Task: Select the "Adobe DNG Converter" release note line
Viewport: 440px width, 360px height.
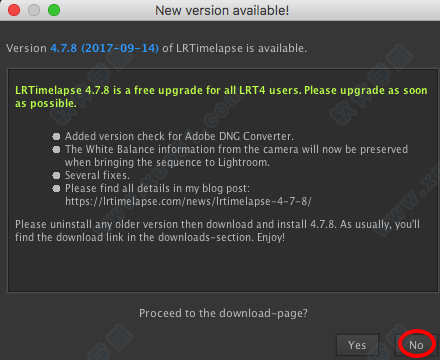Action: (x=179, y=136)
